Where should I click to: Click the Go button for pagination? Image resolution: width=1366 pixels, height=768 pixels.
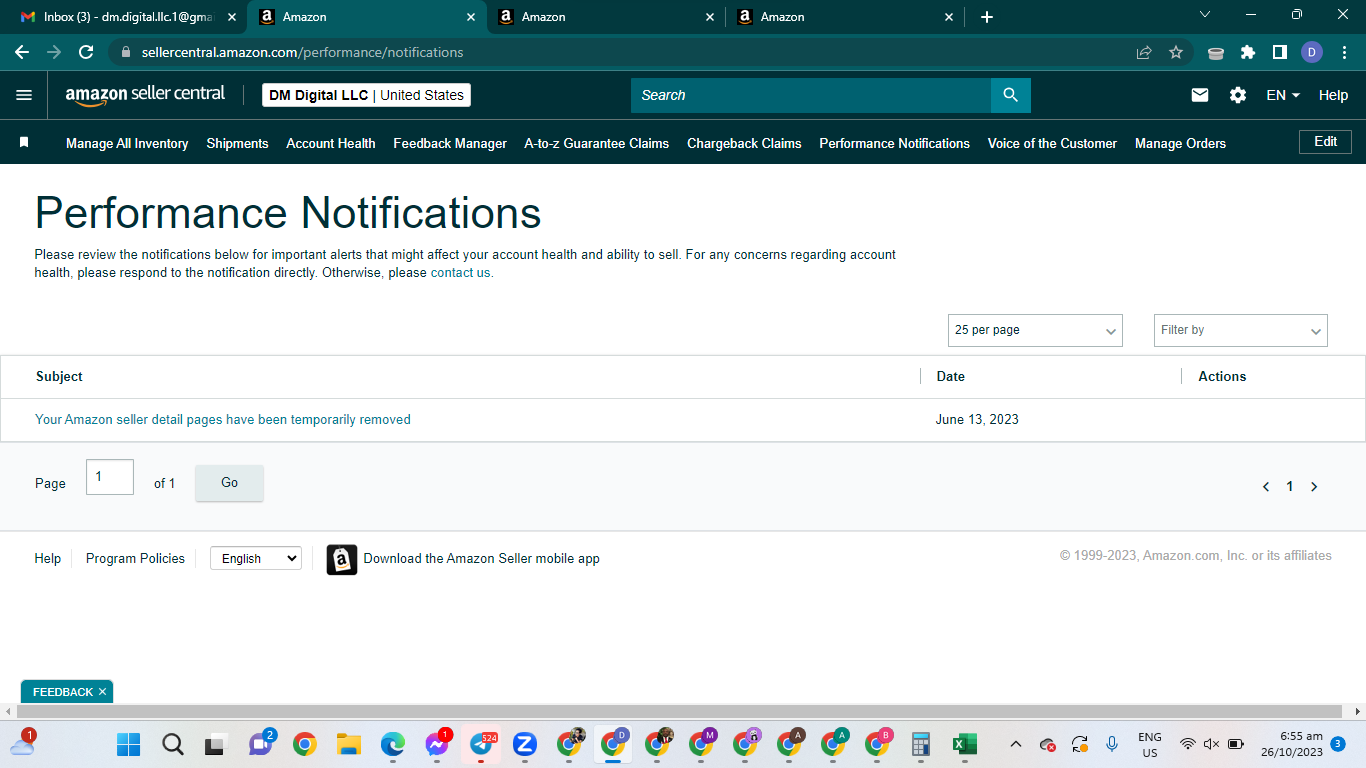click(229, 483)
